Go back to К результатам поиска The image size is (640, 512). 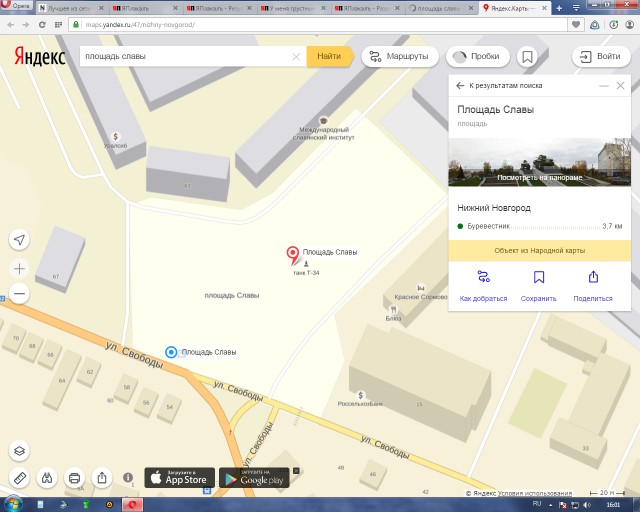click(x=499, y=85)
